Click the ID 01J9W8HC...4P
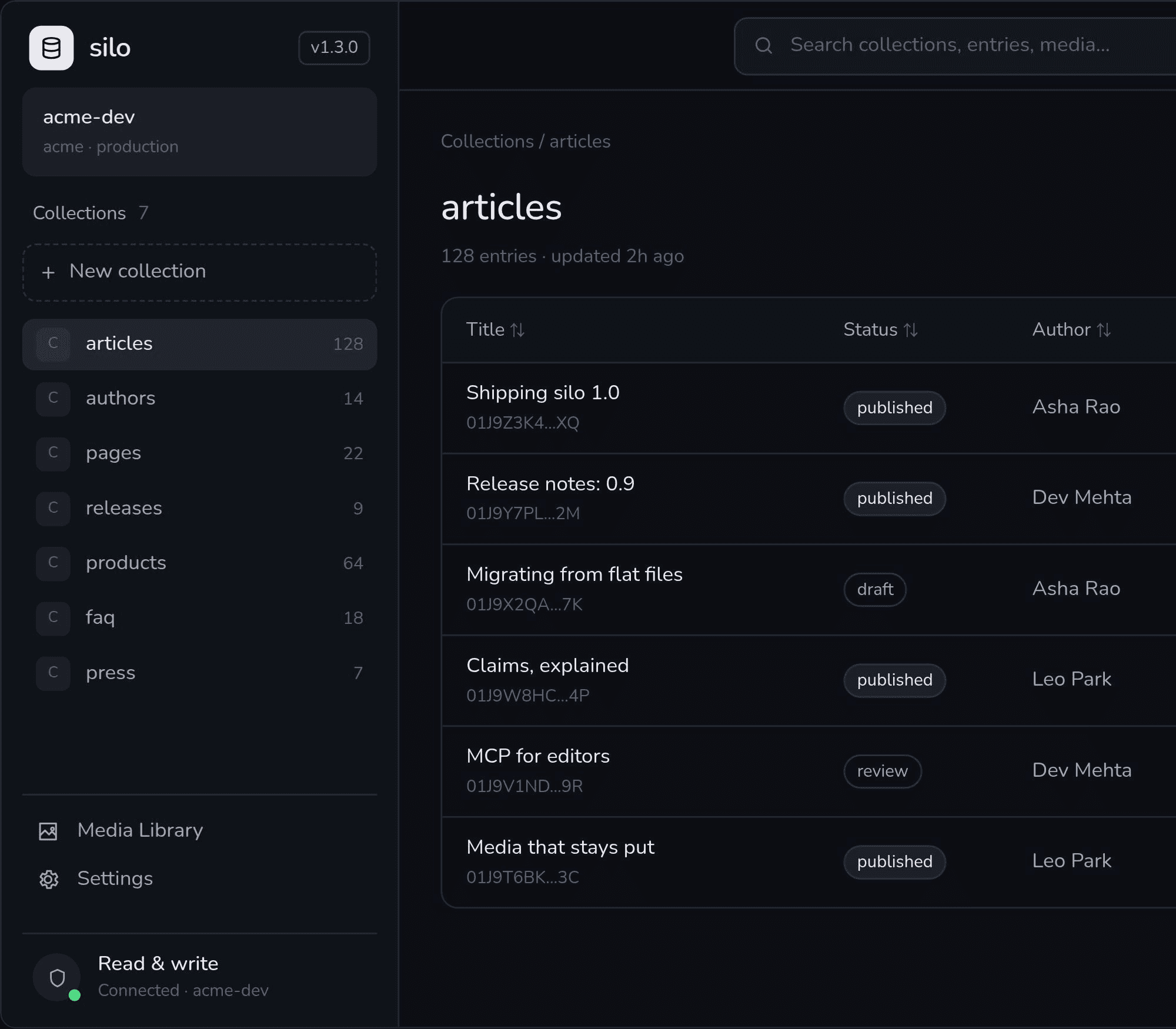The image size is (1176, 1029). coord(528,696)
